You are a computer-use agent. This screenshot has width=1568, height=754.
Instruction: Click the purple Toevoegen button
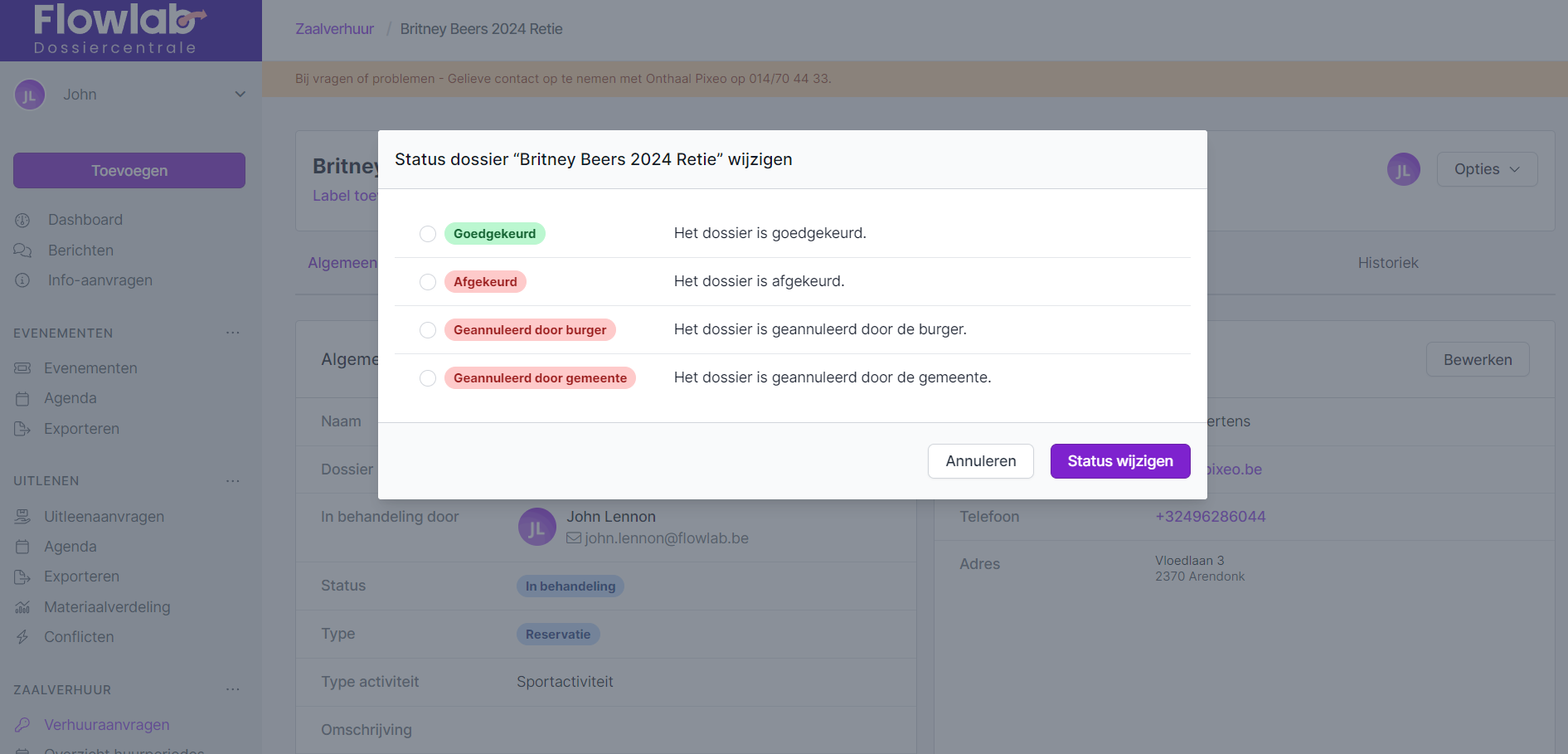click(x=129, y=171)
